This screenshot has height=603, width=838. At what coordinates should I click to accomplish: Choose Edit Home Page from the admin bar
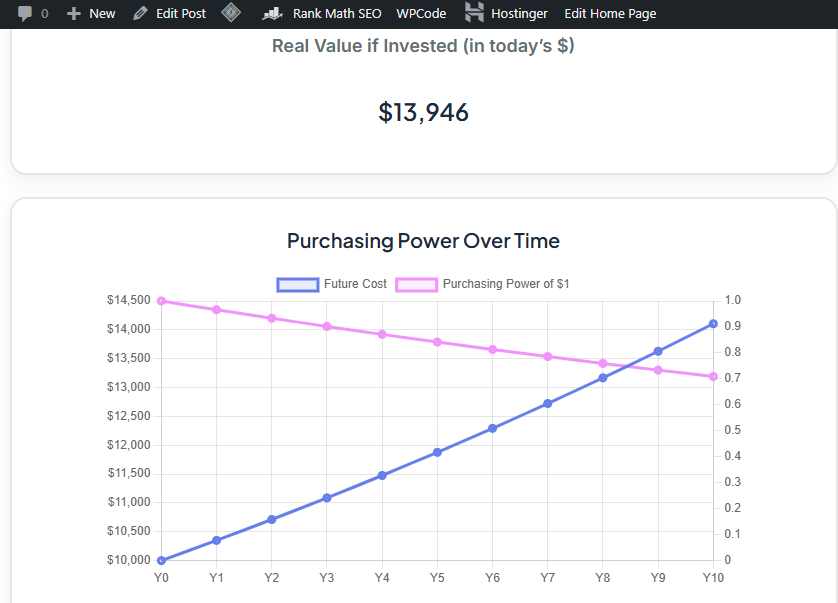coord(610,13)
